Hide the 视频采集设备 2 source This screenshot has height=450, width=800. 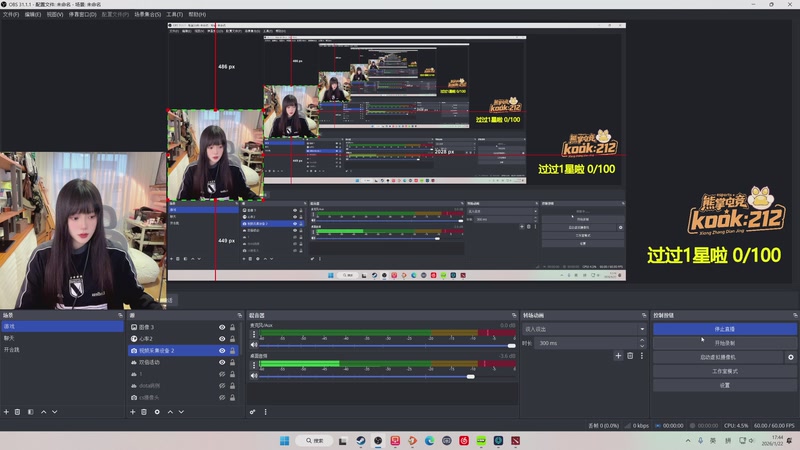point(222,351)
